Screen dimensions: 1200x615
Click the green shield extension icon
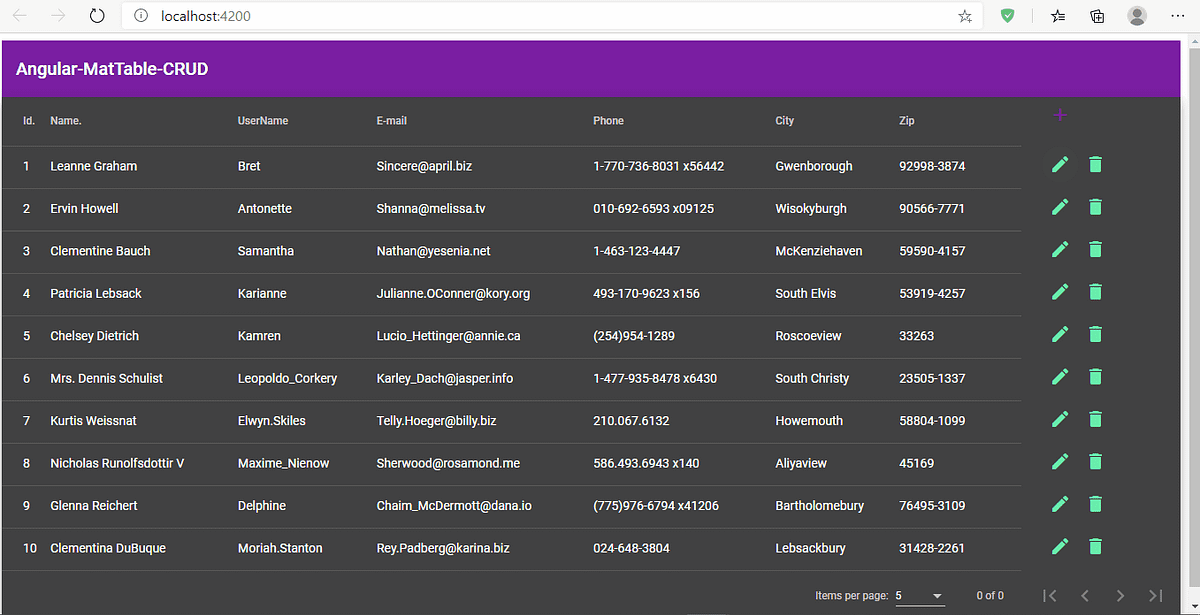[x=1007, y=16]
